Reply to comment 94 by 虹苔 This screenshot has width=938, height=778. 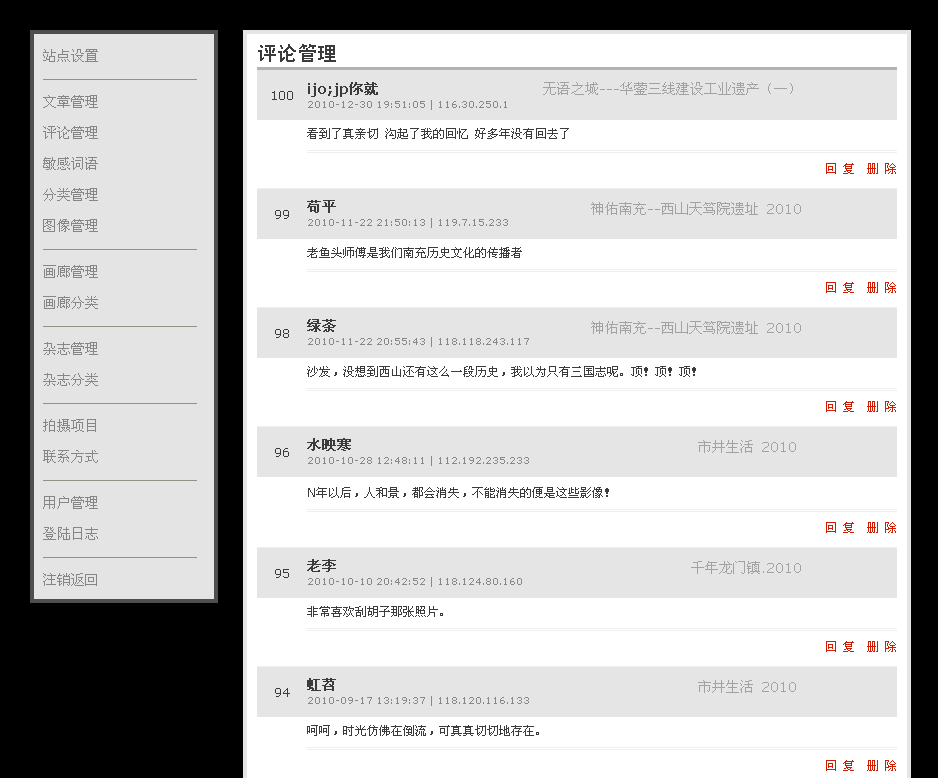click(839, 765)
